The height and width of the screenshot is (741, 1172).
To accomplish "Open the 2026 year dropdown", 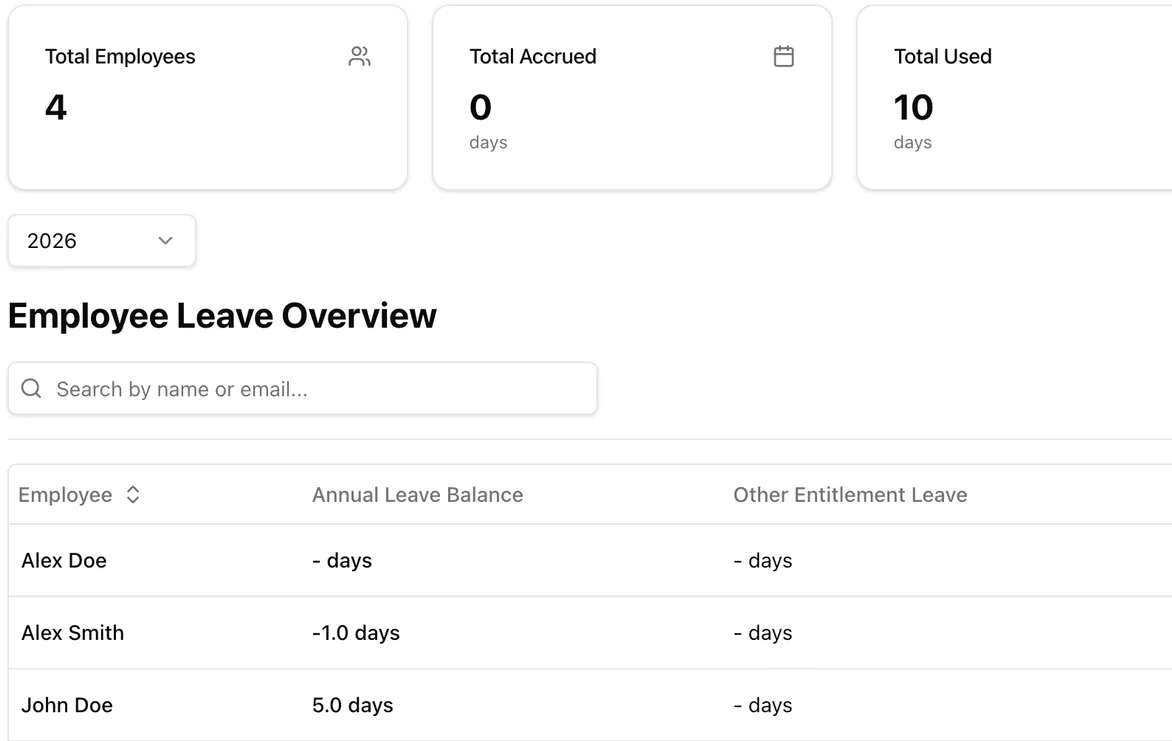I will (102, 241).
